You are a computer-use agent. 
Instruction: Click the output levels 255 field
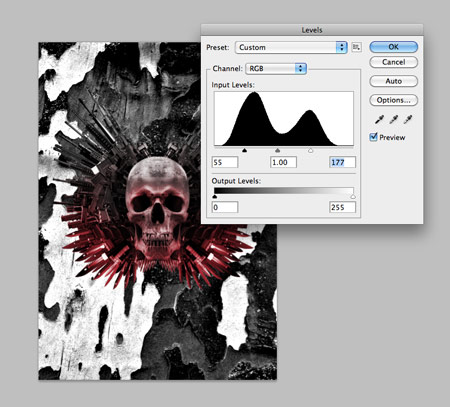[x=342, y=207]
